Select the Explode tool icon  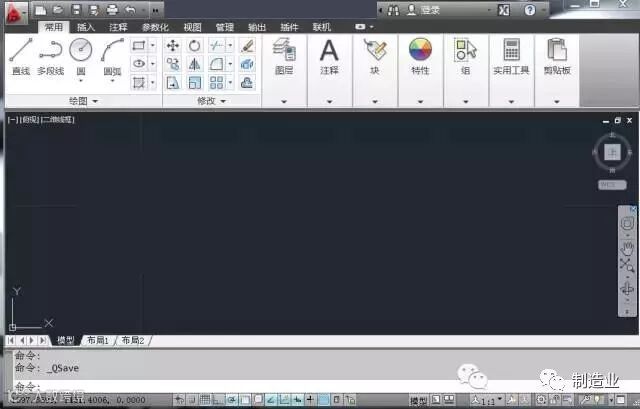(x=247, y=64)
